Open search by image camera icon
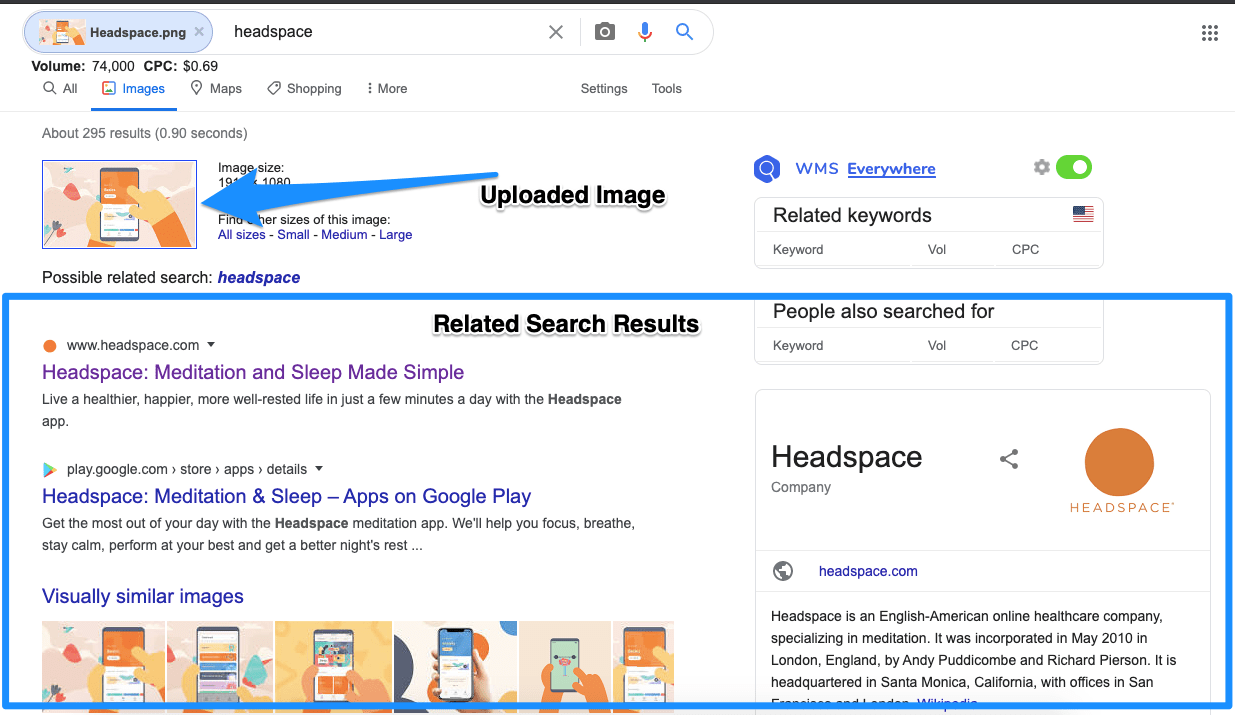The image size is (1235, 715). pos(604,32)
